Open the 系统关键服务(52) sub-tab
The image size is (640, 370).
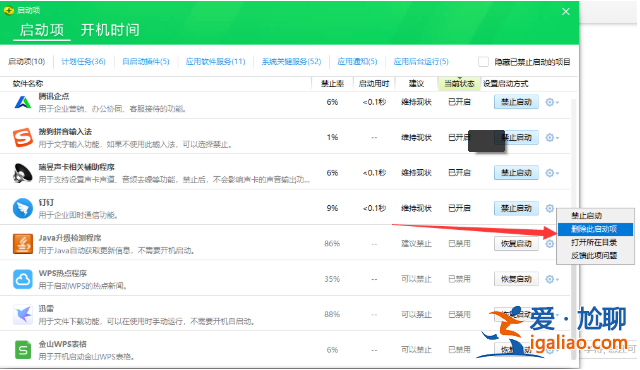[291, 62]
